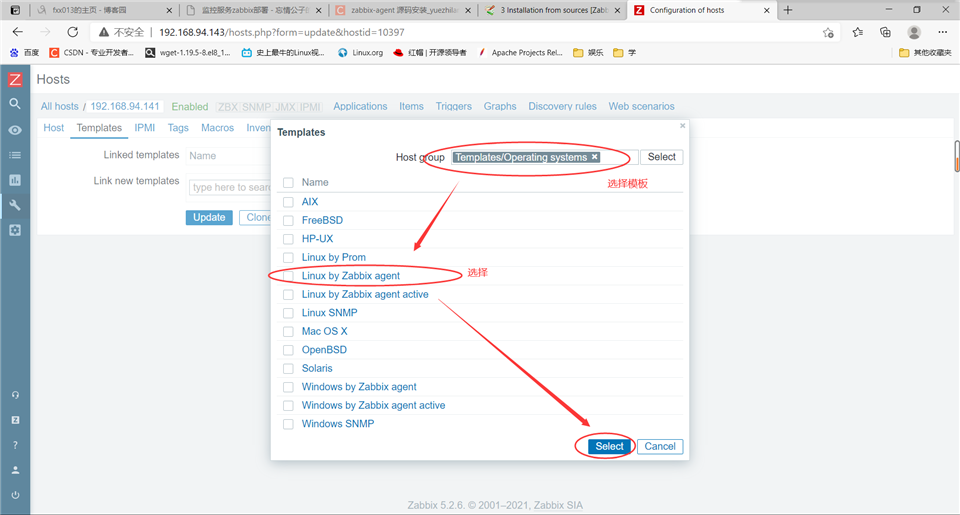The height and width of the screenshot is (515, 960).
Task: Open the 其他收藏夹 bookmarks folder
Action: coord(925,53)
